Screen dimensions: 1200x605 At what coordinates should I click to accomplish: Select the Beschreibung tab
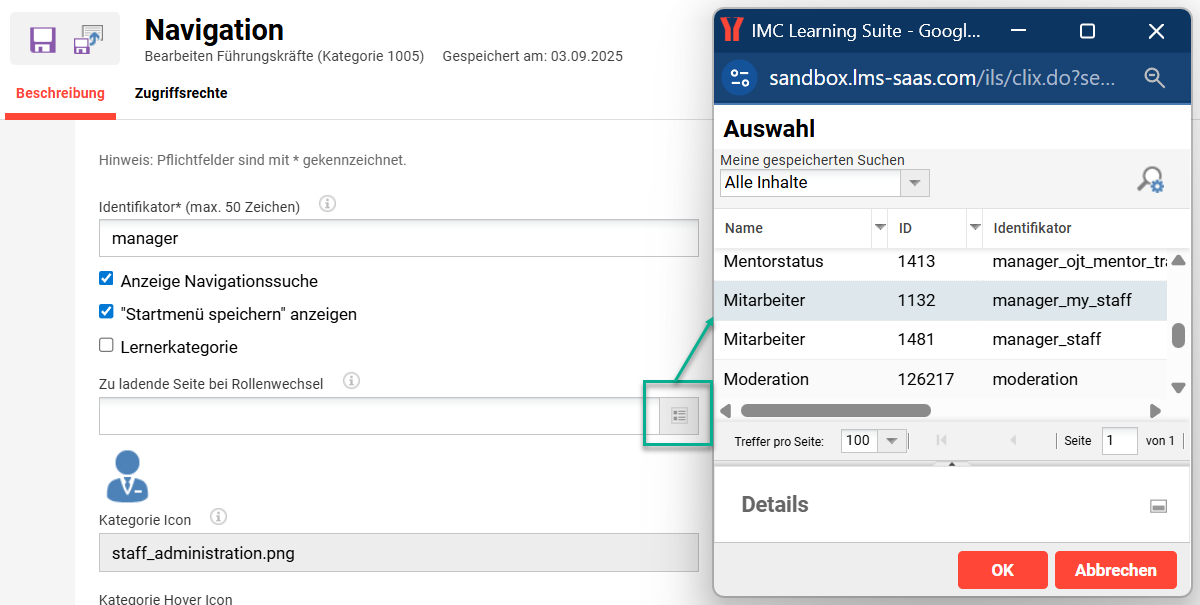point(60,93)
